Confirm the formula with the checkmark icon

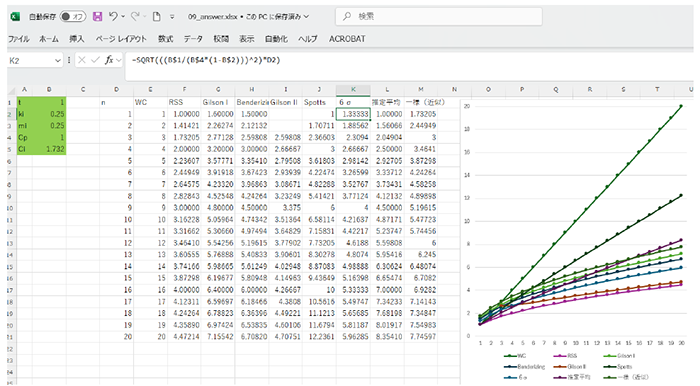(95, 60)
